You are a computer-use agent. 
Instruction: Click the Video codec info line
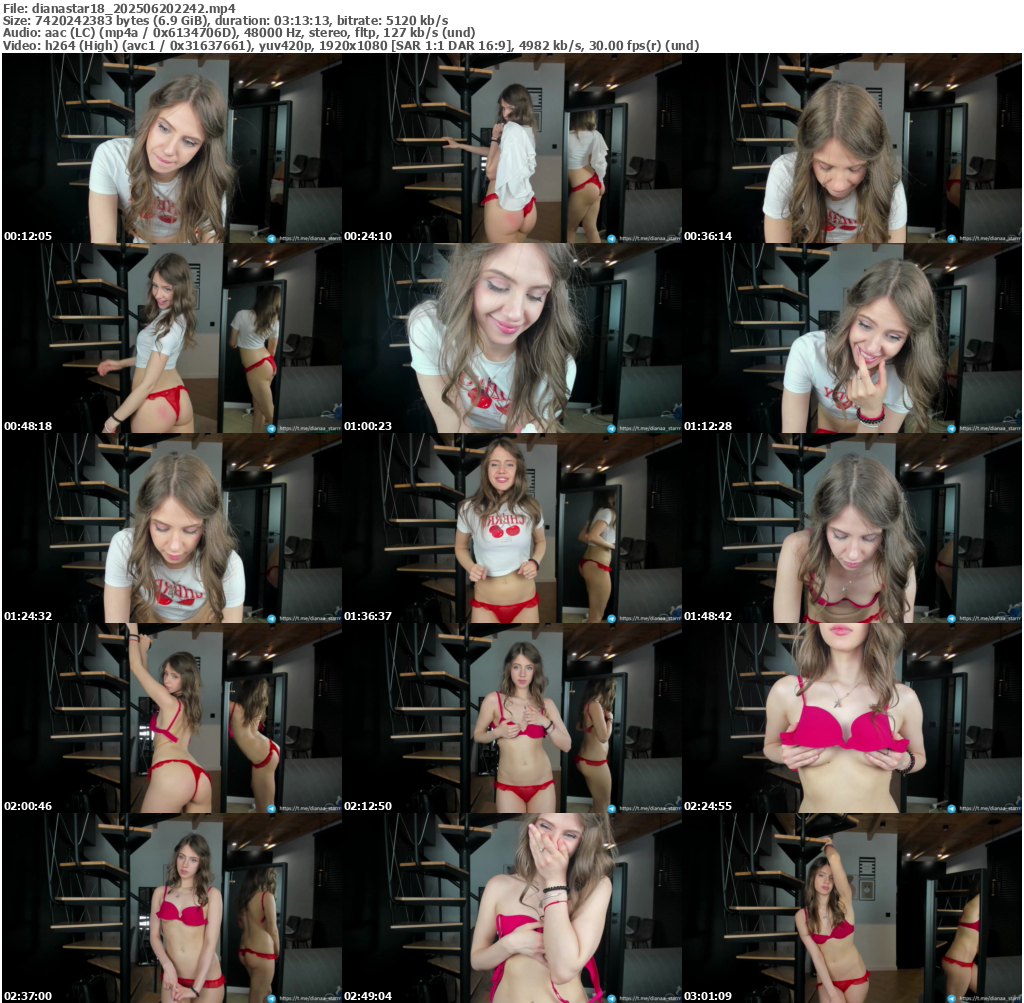coord(350,45)
